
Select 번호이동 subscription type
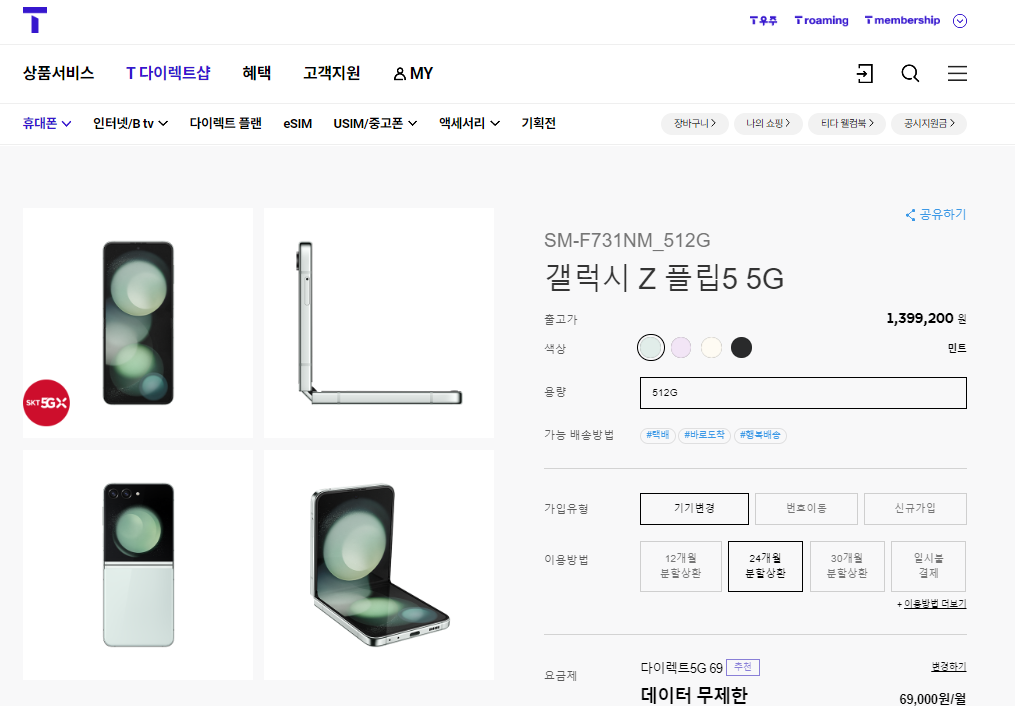807,509
